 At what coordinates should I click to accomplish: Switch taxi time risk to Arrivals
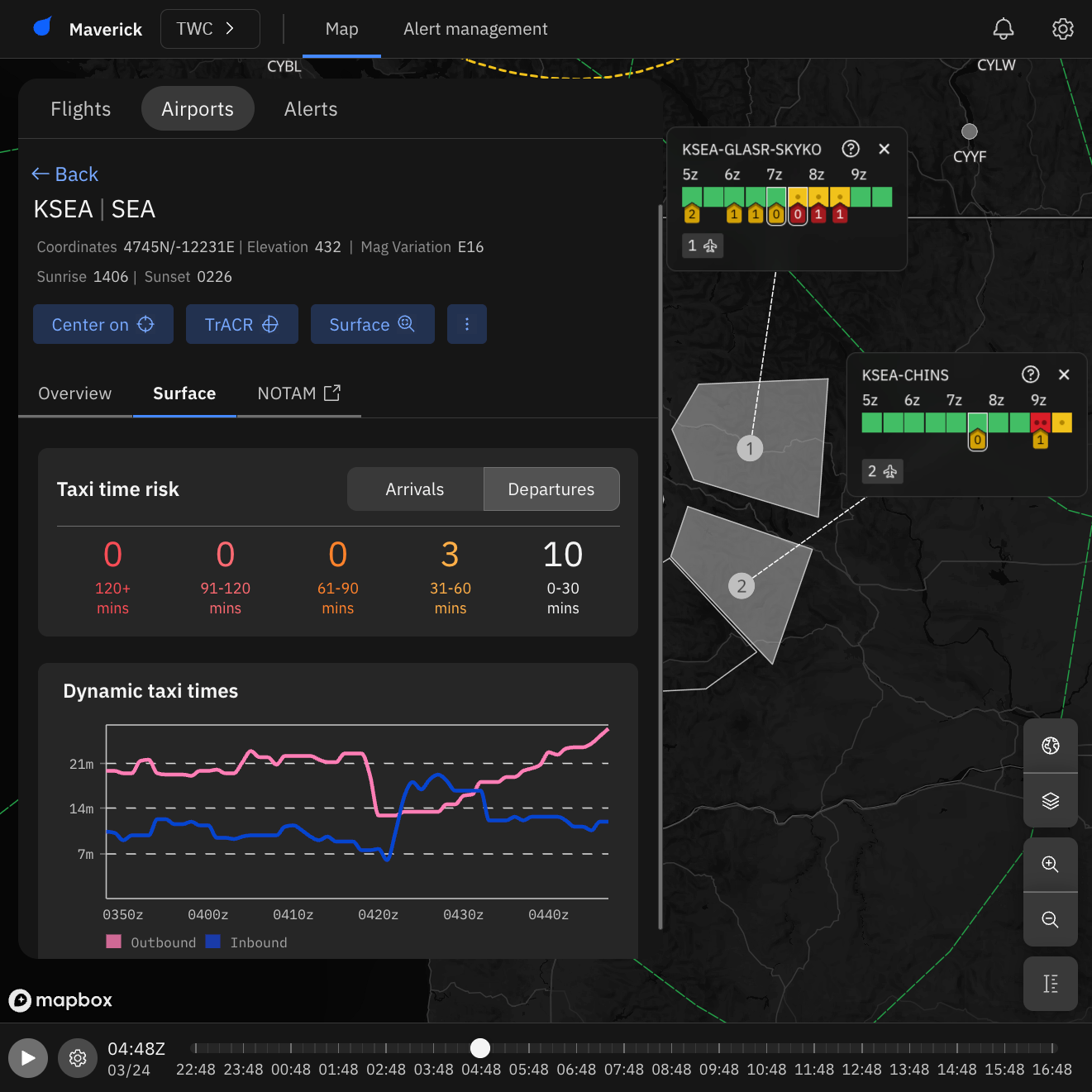click(415, 489)
